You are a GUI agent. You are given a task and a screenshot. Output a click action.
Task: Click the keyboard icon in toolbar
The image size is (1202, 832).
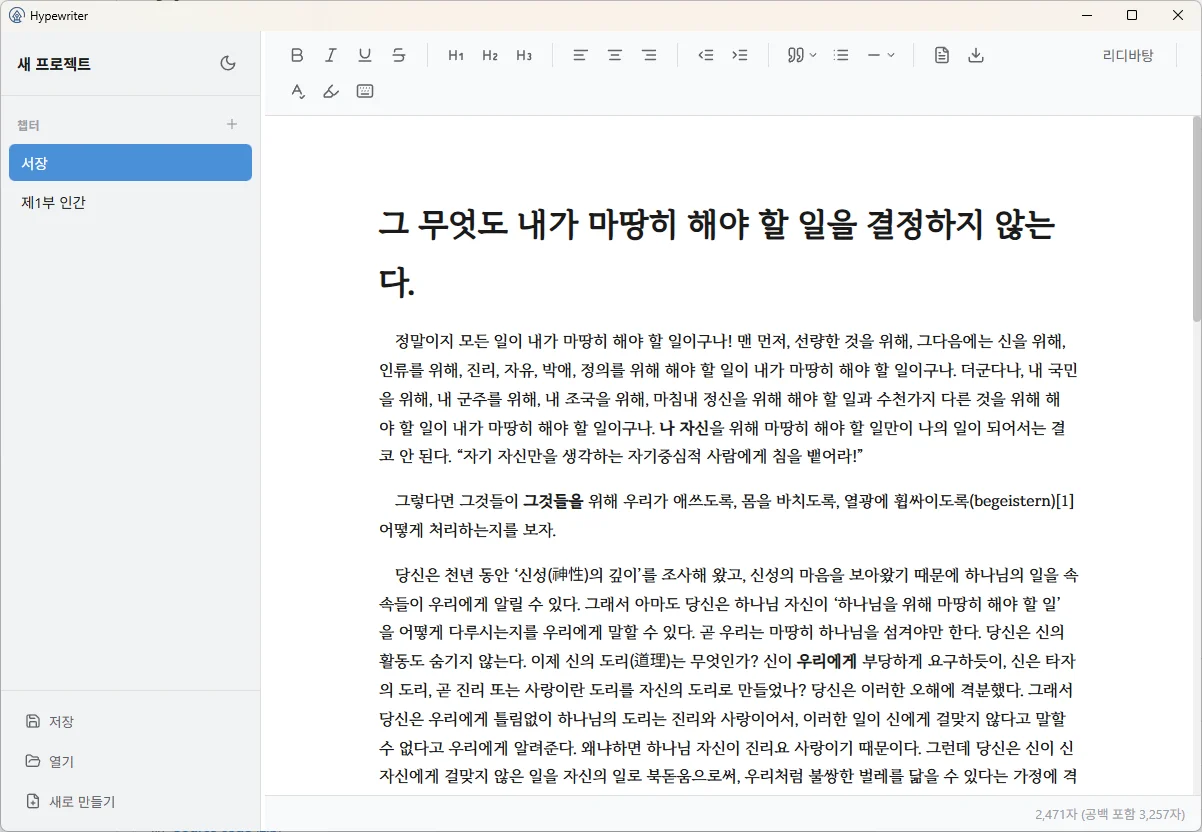365,91
